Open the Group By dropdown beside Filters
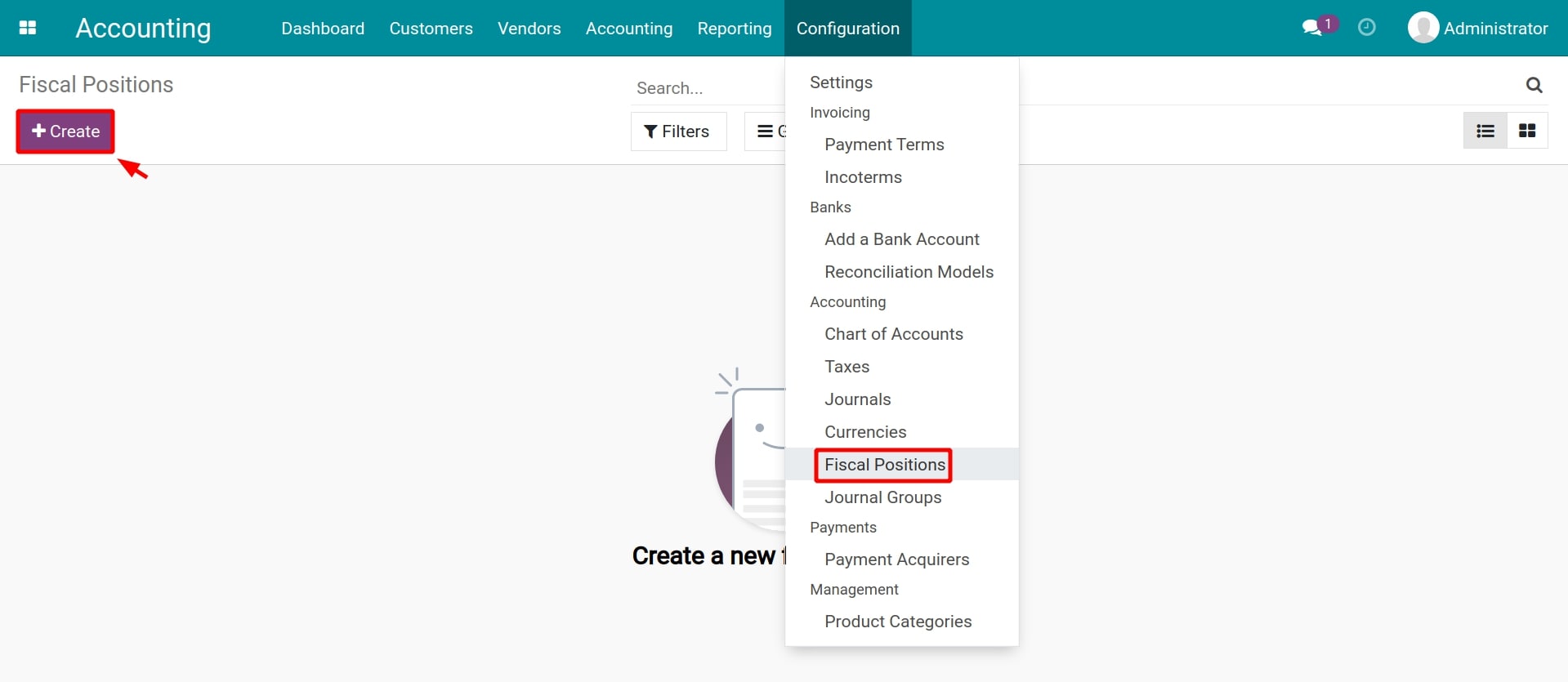Image resolution: width=1568 pixels, height=682 pixels. 766,131
